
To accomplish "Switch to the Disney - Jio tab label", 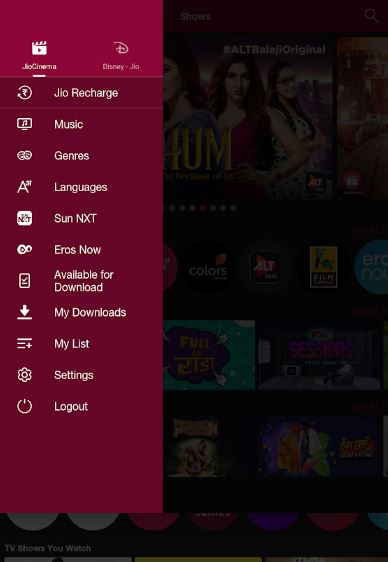I will coord(121,67).
